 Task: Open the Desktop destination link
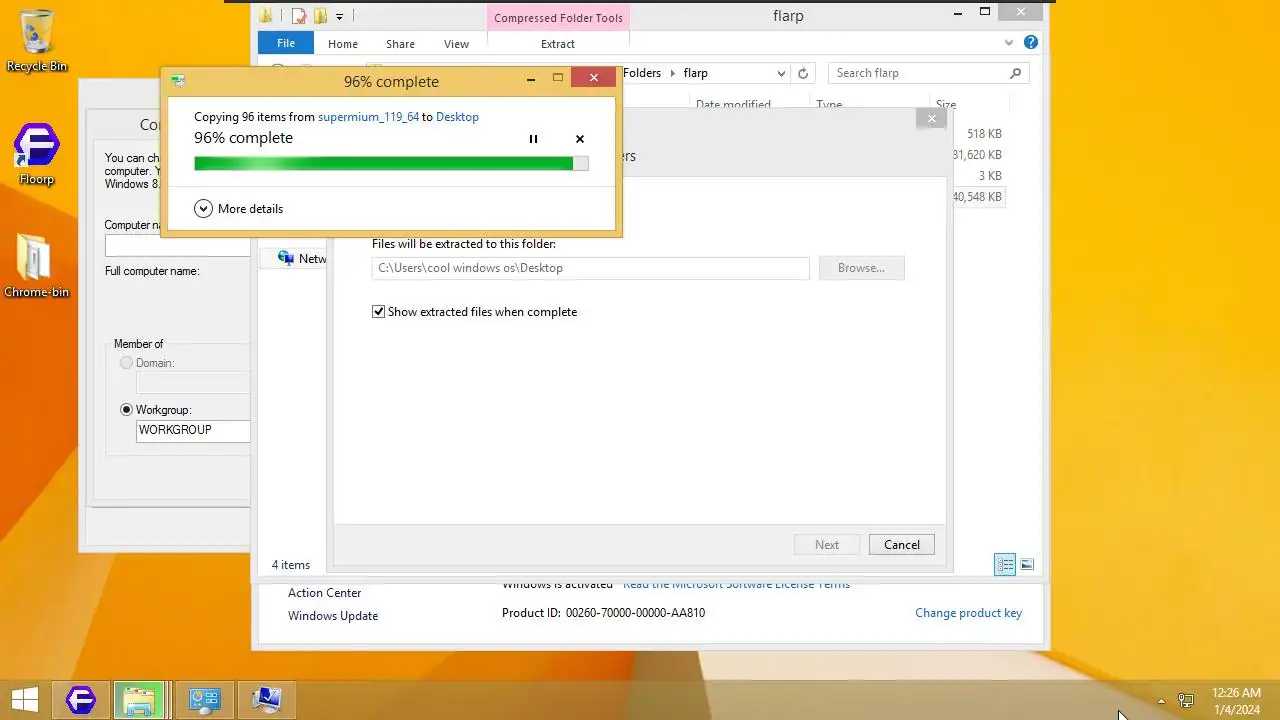(x=457, y=117)
